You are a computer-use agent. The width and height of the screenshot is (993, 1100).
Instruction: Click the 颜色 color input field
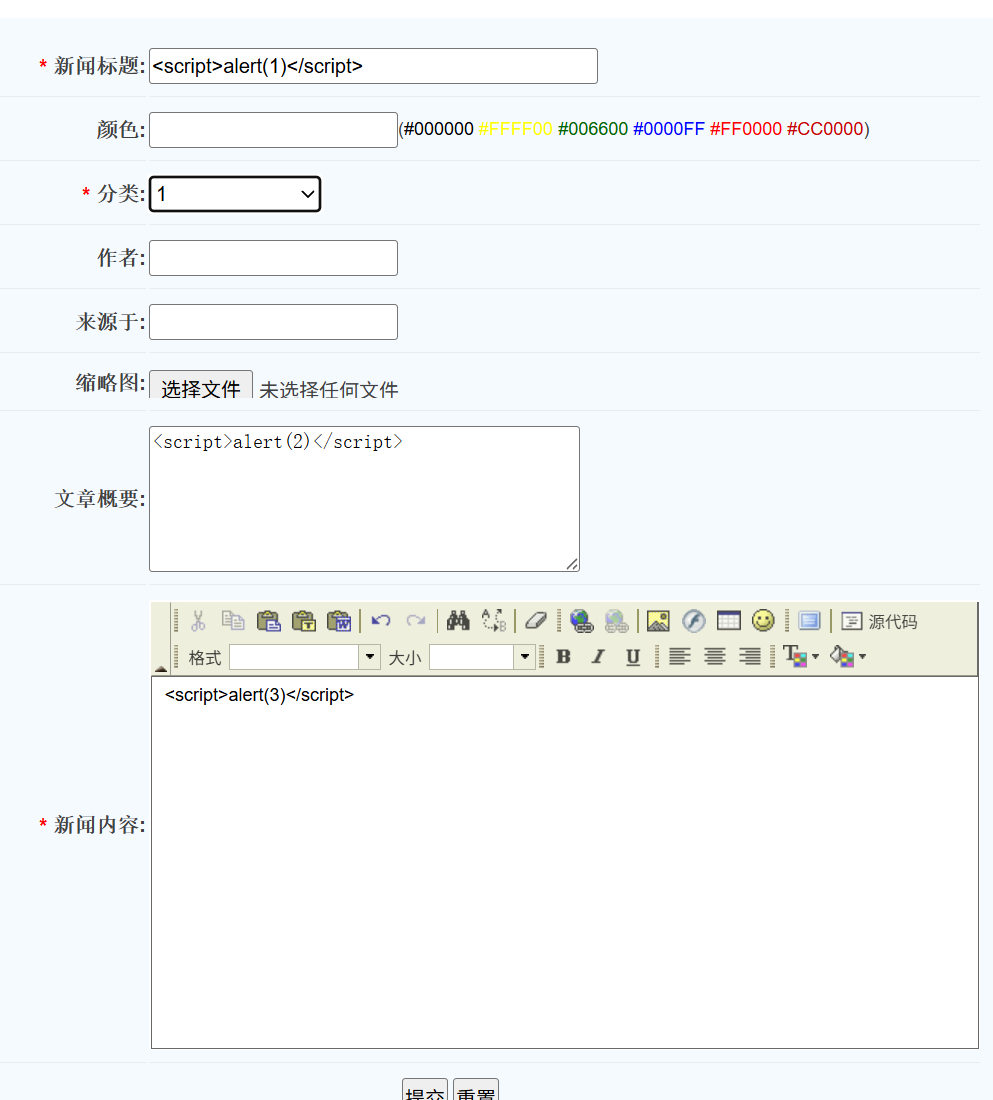click(x=274, y=130)
